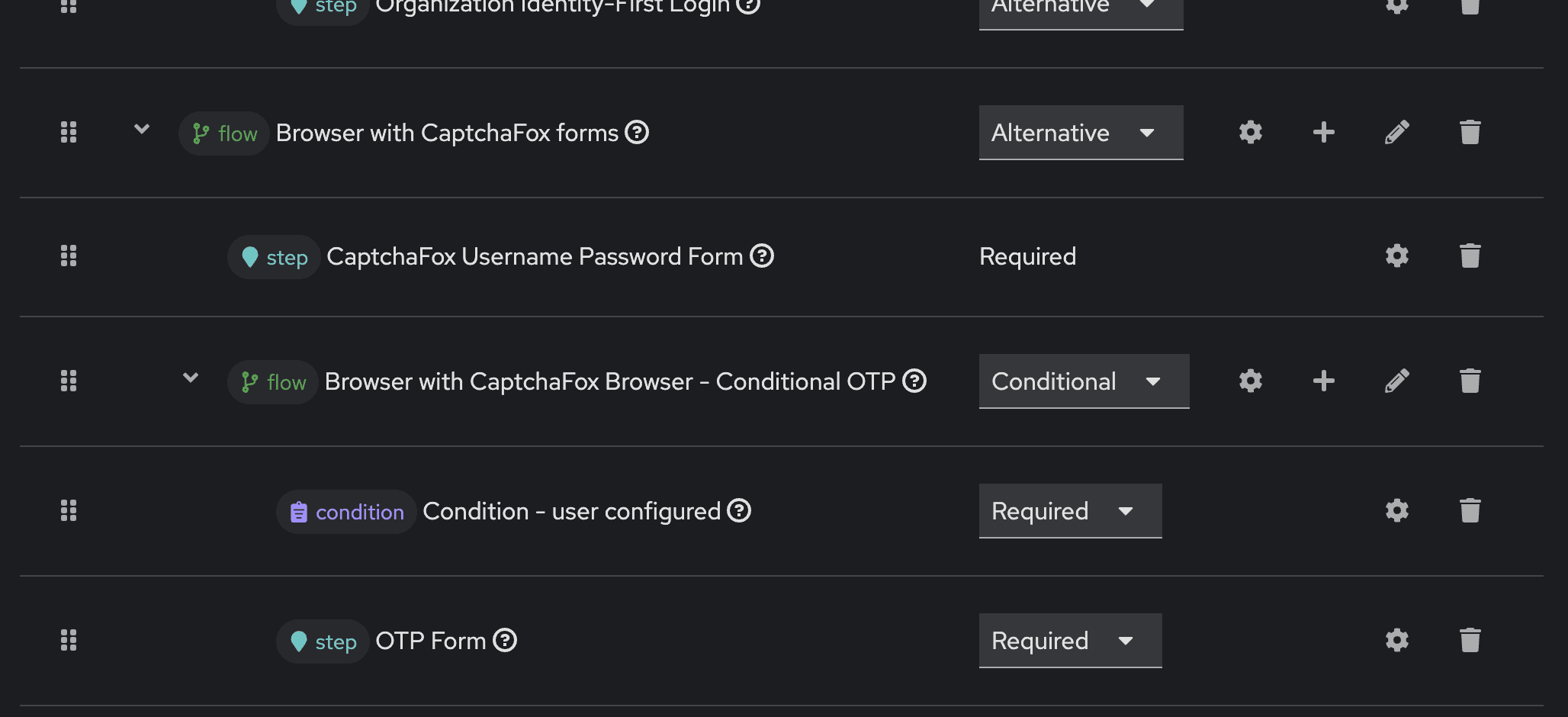Change requirement dropdown of OTP Form
Viewport: 1568px width, 717px height.
point(1070,641)
